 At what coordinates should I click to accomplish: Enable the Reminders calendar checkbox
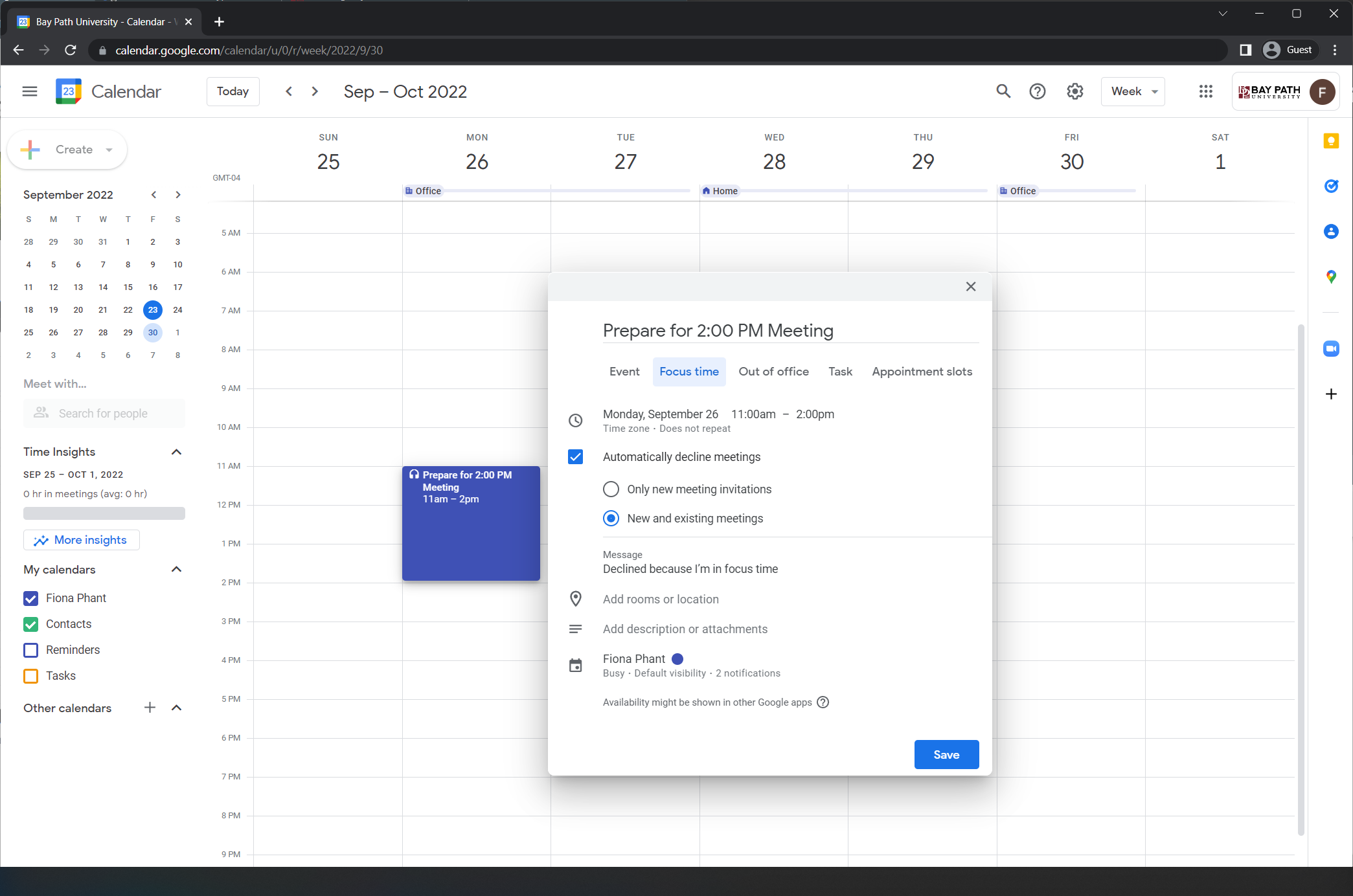click(x=30, y=650)
